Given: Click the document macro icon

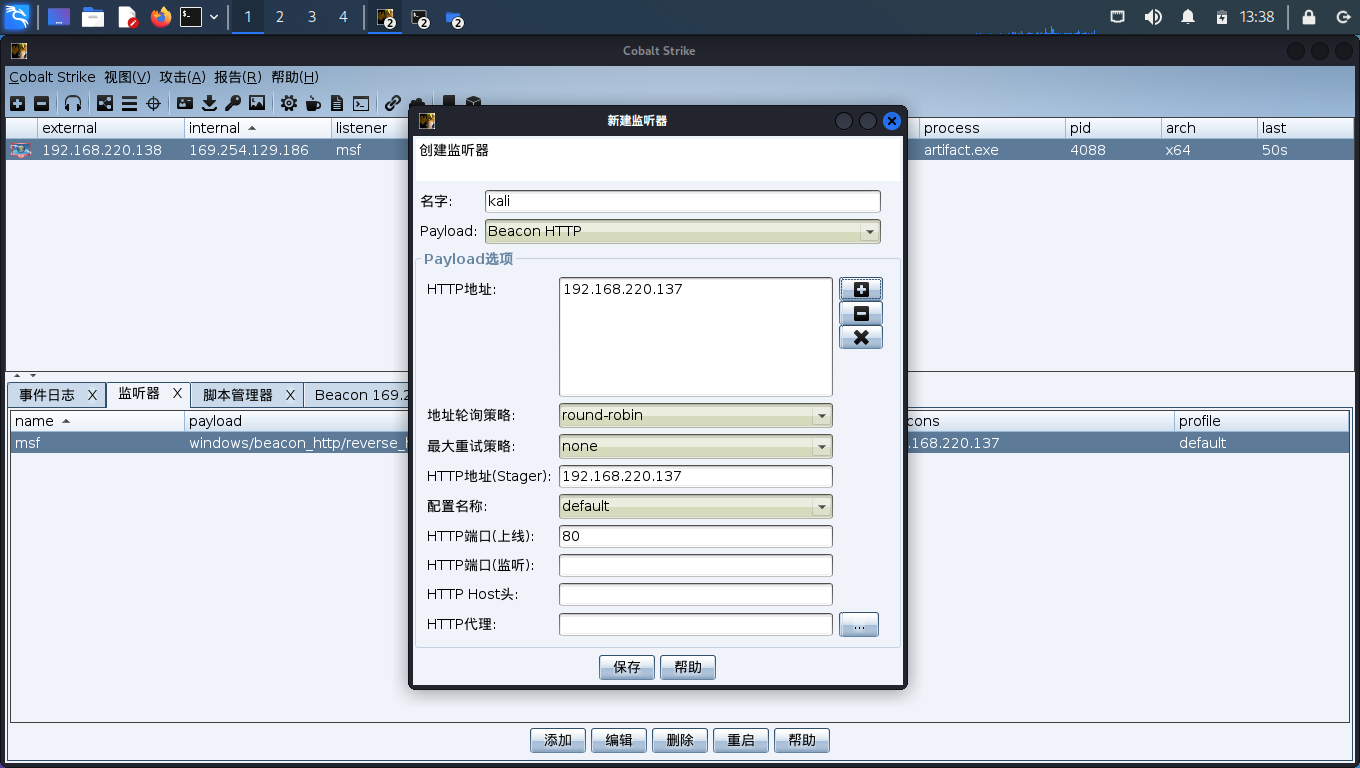Looking at the screenshot, I should click(x=337, y=103).
